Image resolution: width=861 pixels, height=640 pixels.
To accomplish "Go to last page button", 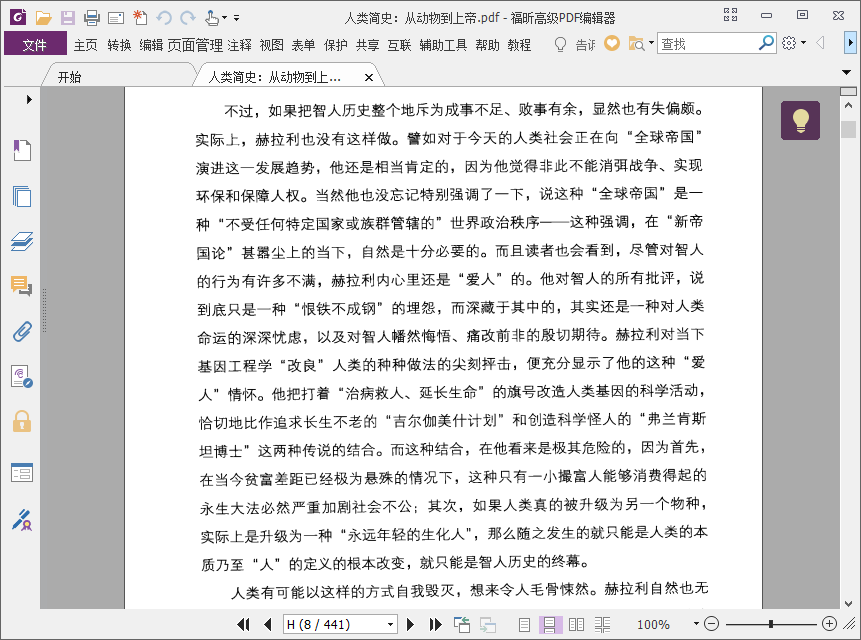I will (435, 624).
